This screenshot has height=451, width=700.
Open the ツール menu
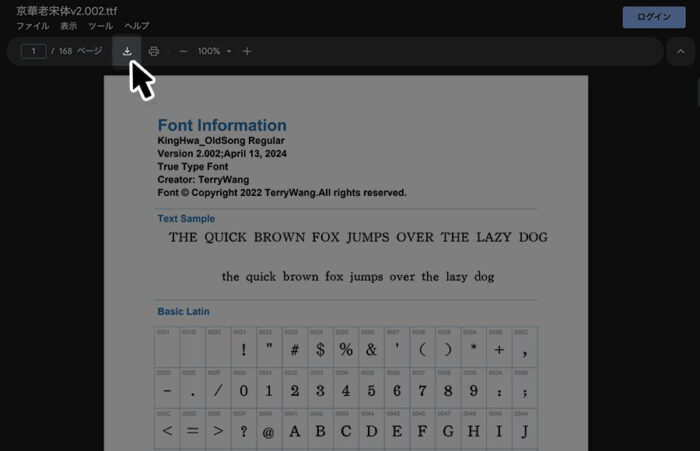pyautogui.click(x=100, y=25)
